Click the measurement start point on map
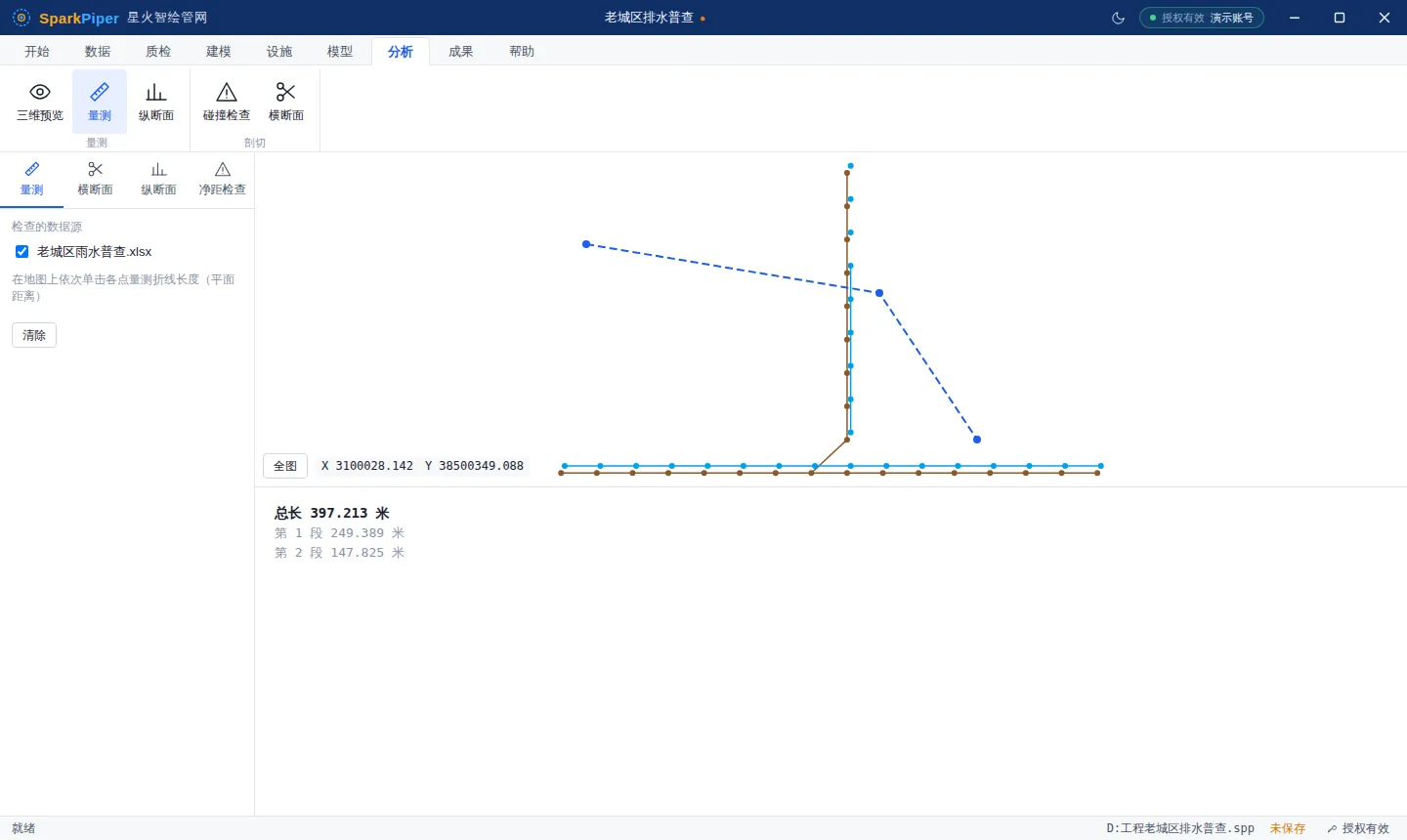Image resolution: width=1407 pixels, height=840 pixels. click(586, 244)
